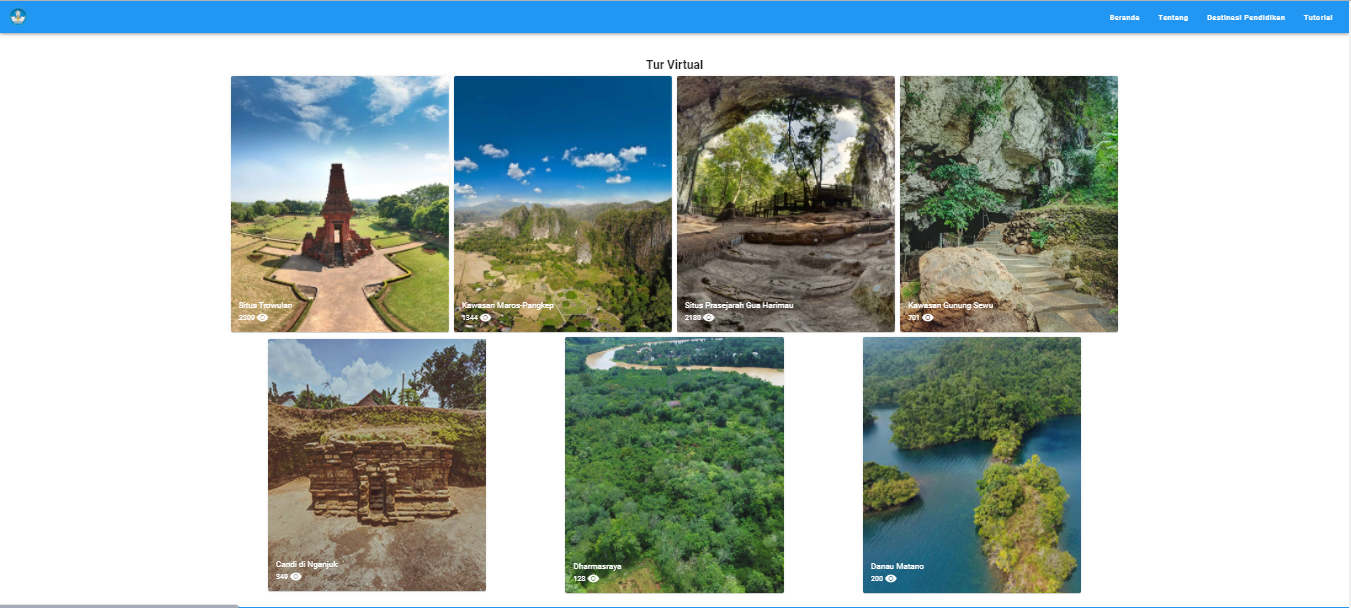Viewport: 1351px width, 608px height.
Task: Click the eye icon under Candi di Nganjuk
Action: tap(296, 576)
